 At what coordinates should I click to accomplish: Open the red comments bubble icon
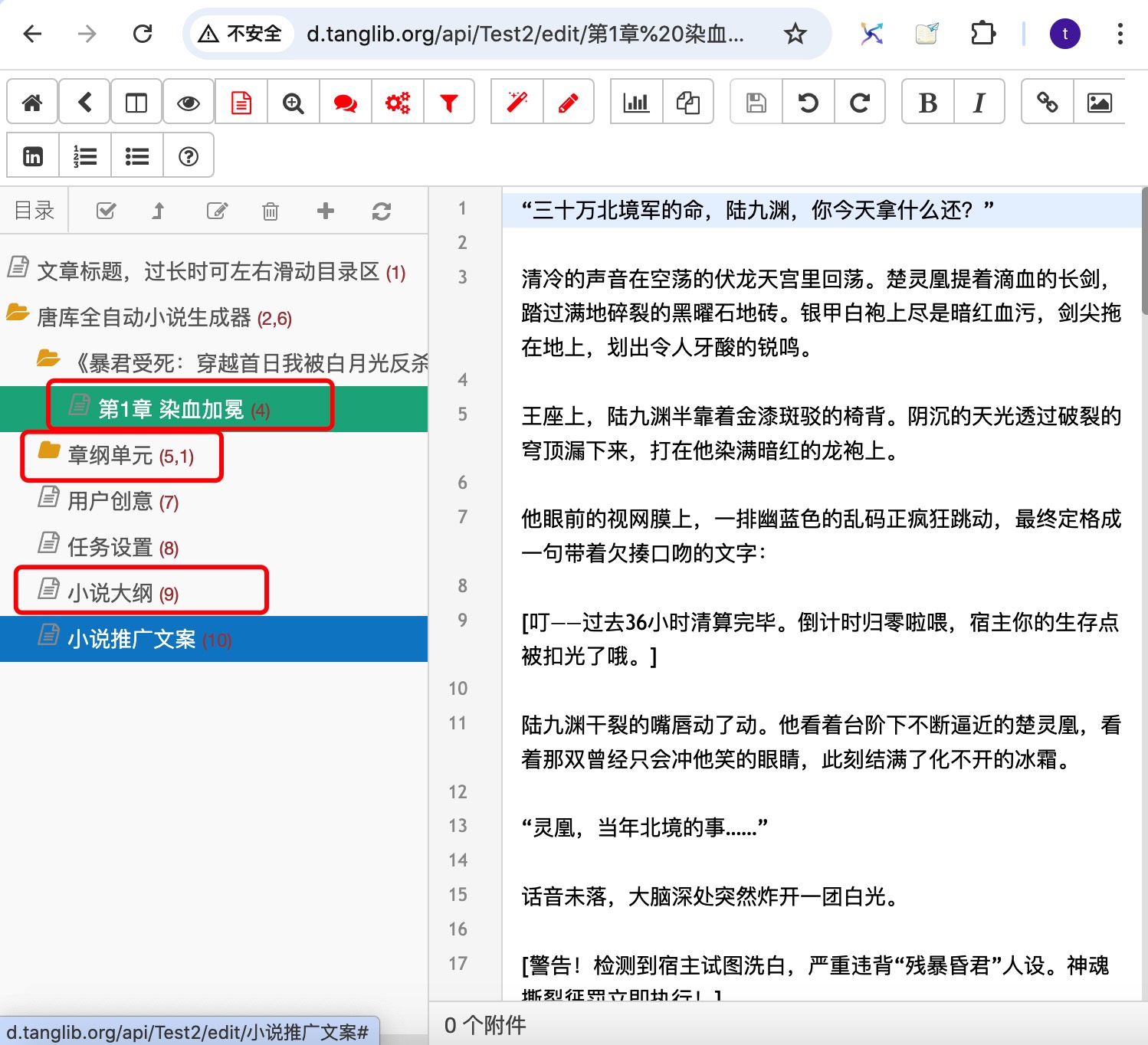(x=345, y=102)
